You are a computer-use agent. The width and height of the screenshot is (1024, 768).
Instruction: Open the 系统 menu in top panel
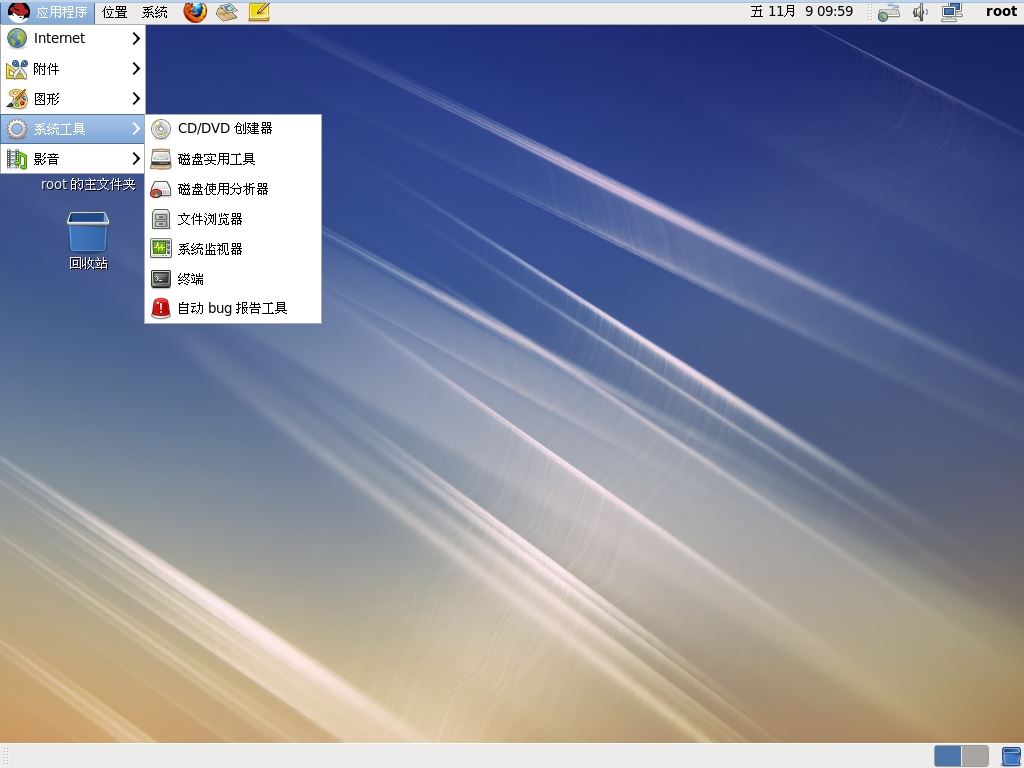pos(154,12)
